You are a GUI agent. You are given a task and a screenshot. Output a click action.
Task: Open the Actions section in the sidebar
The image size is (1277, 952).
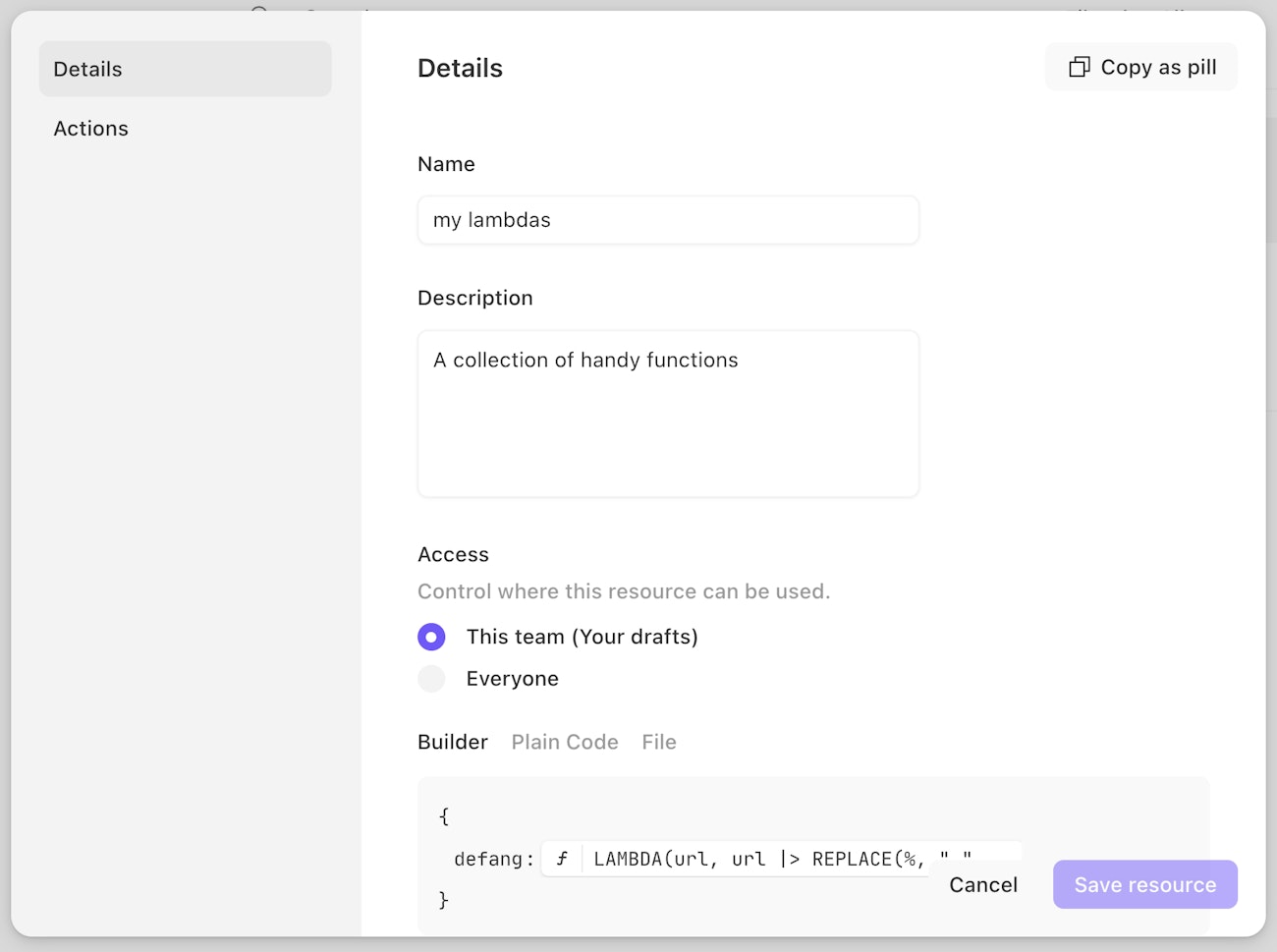click(90, 129)
